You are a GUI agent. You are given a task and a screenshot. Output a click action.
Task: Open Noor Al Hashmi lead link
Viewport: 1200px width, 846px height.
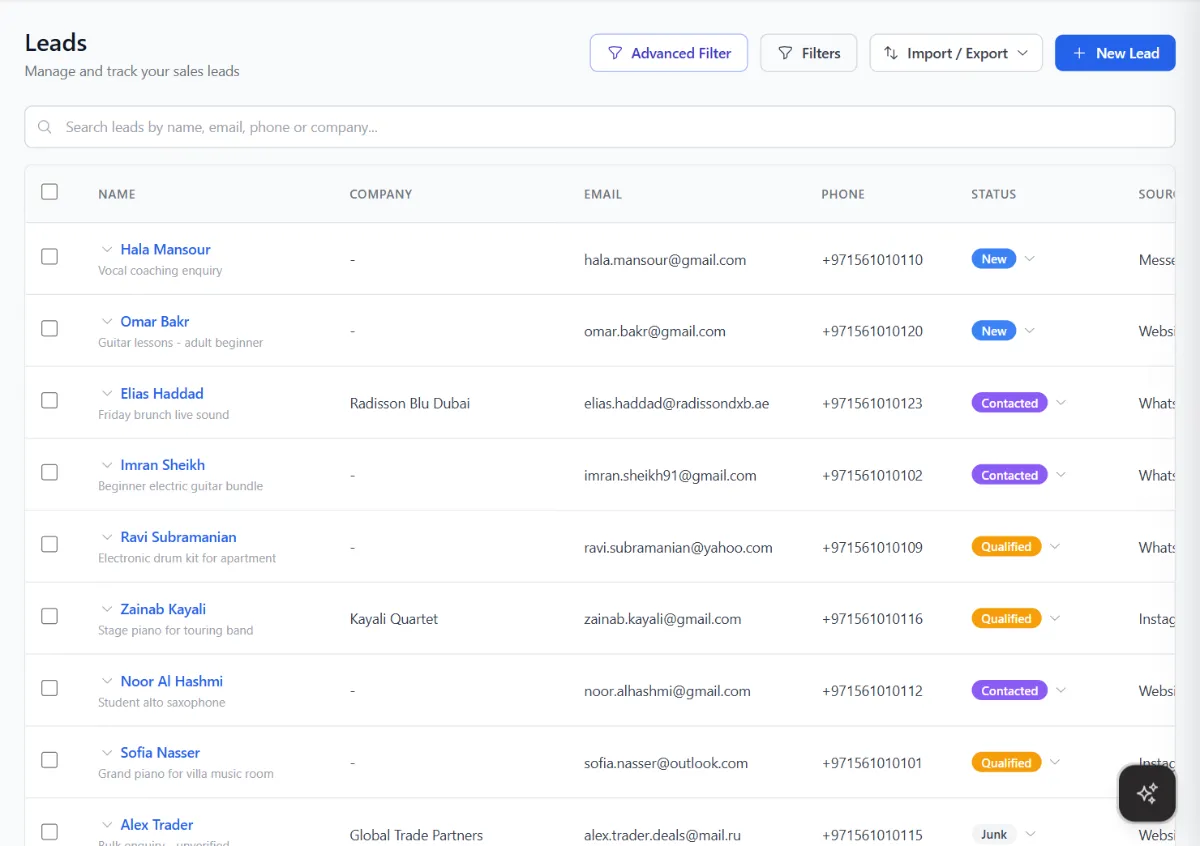171,681
